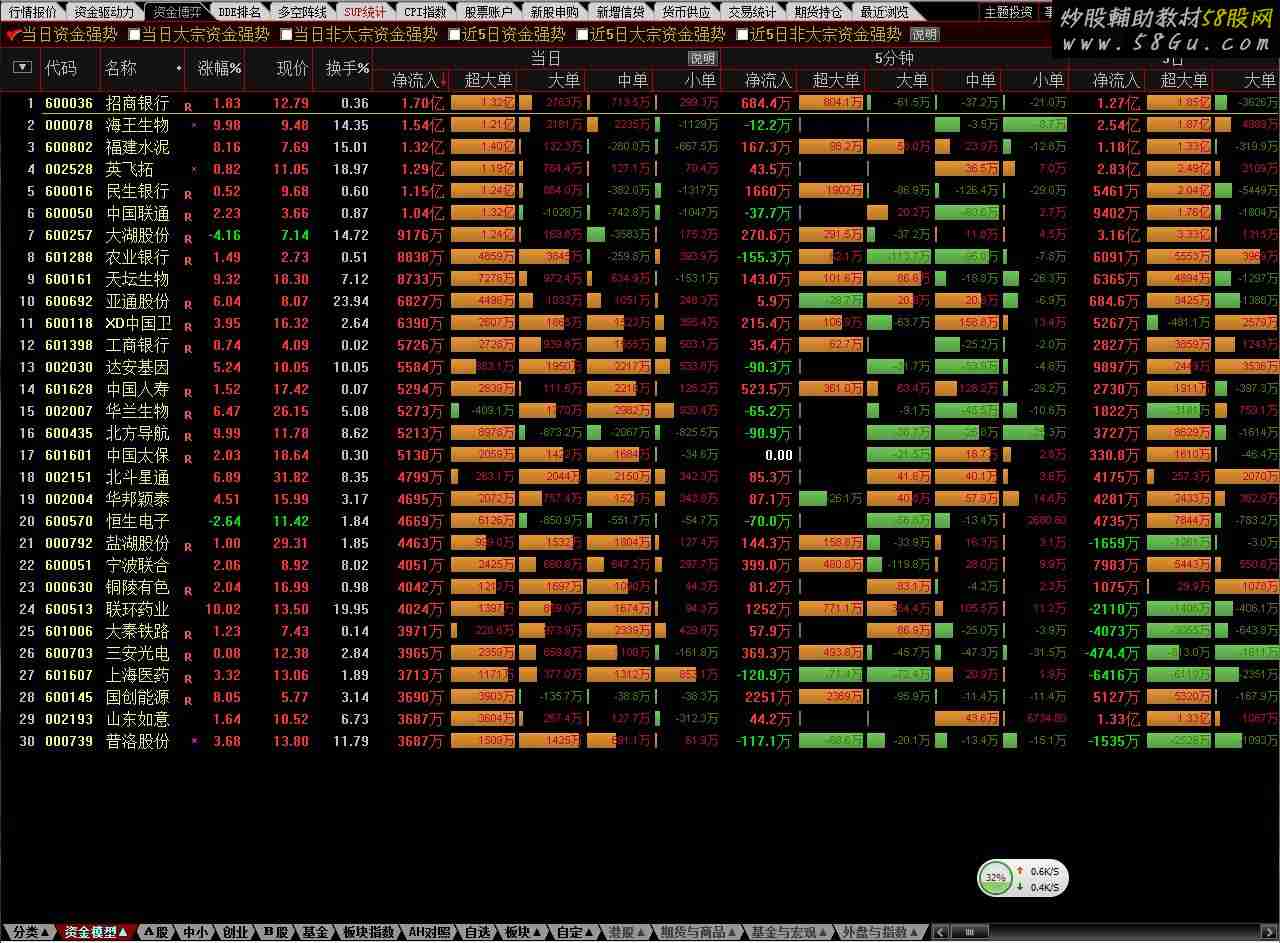Switch to the 行情报价 top tab
This screenshot has height=943, width=1280.
32,12
